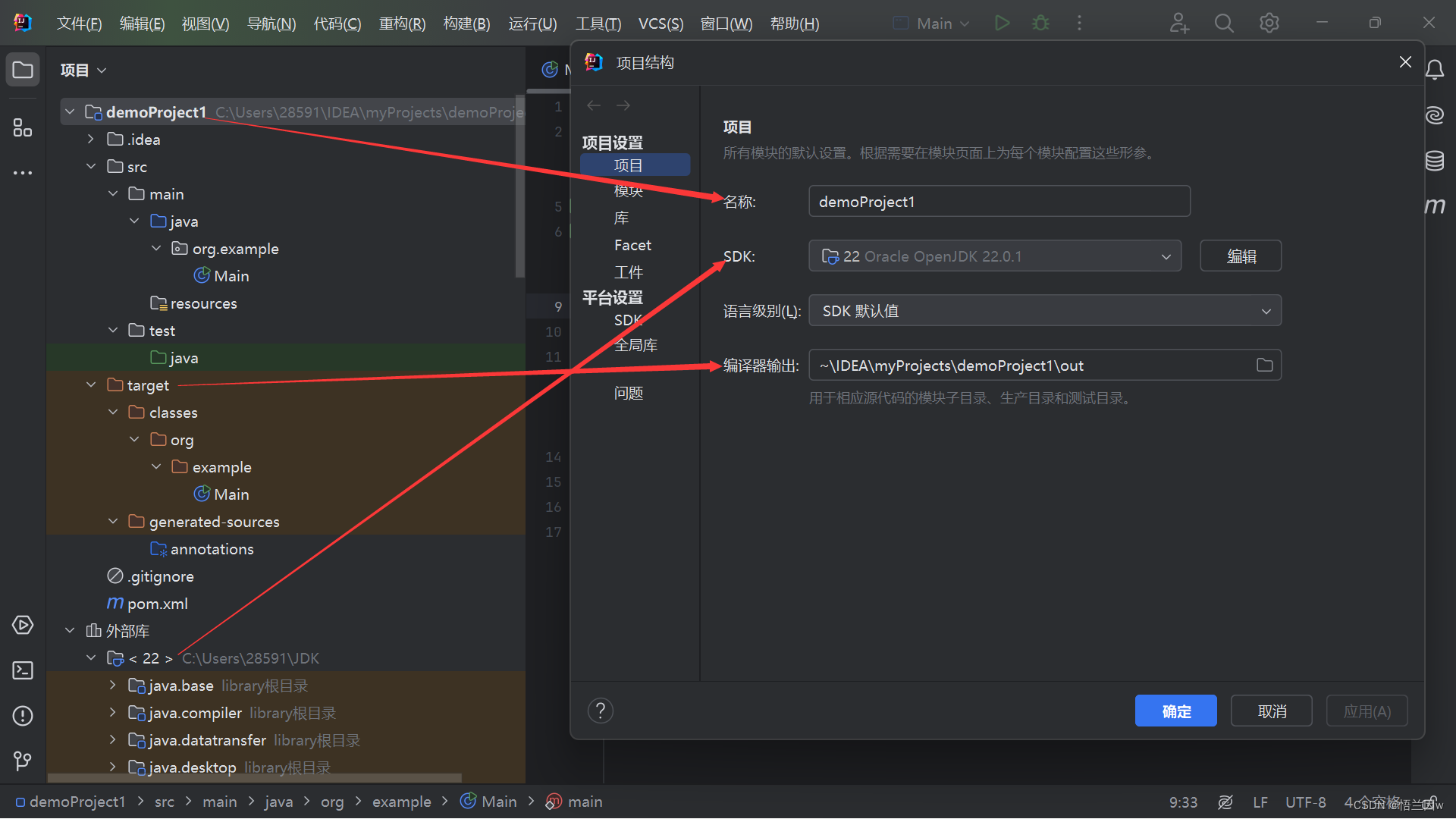
Task: Open the 导航(N) menu
Action: pyautogui.click(x=271, y=24)
